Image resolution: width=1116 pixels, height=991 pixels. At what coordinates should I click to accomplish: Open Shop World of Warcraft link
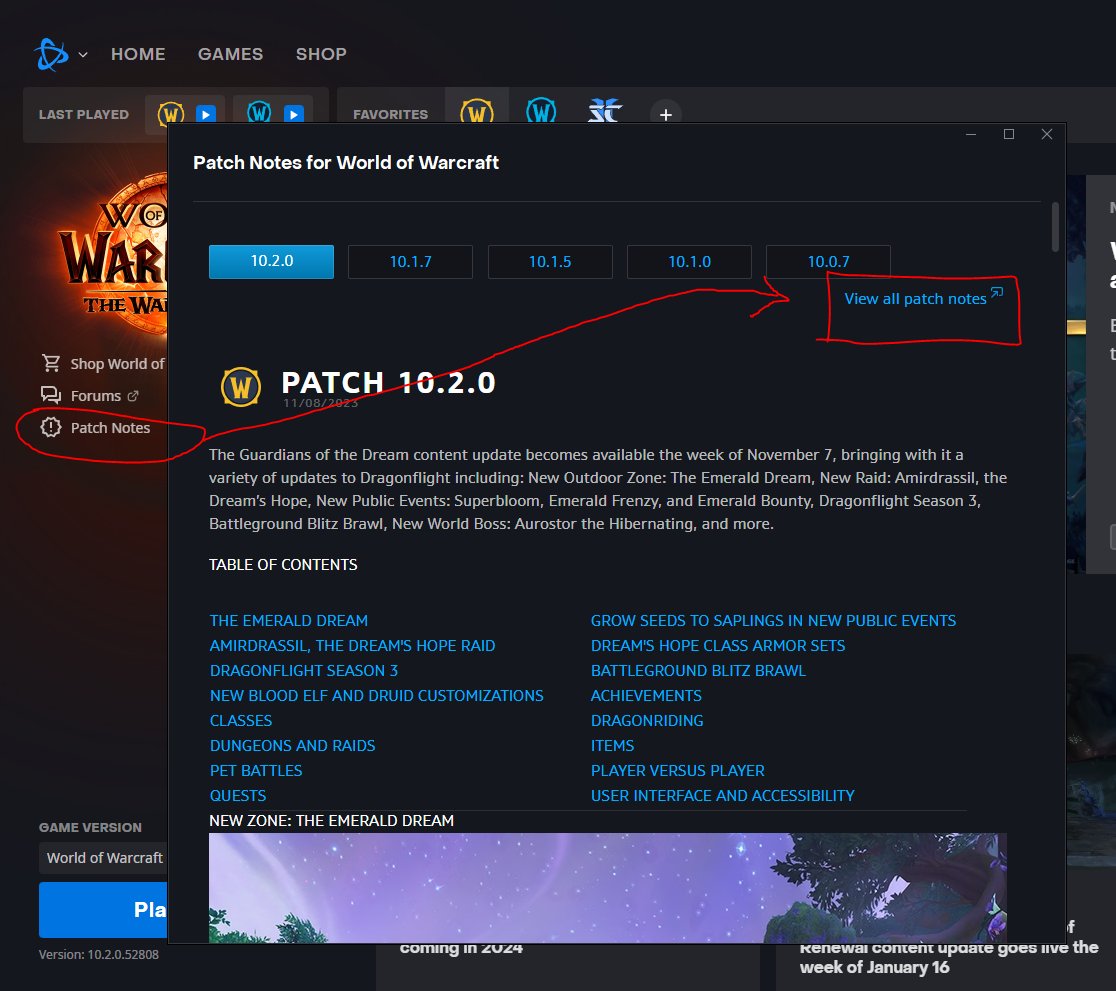click(x=117, y=364)
